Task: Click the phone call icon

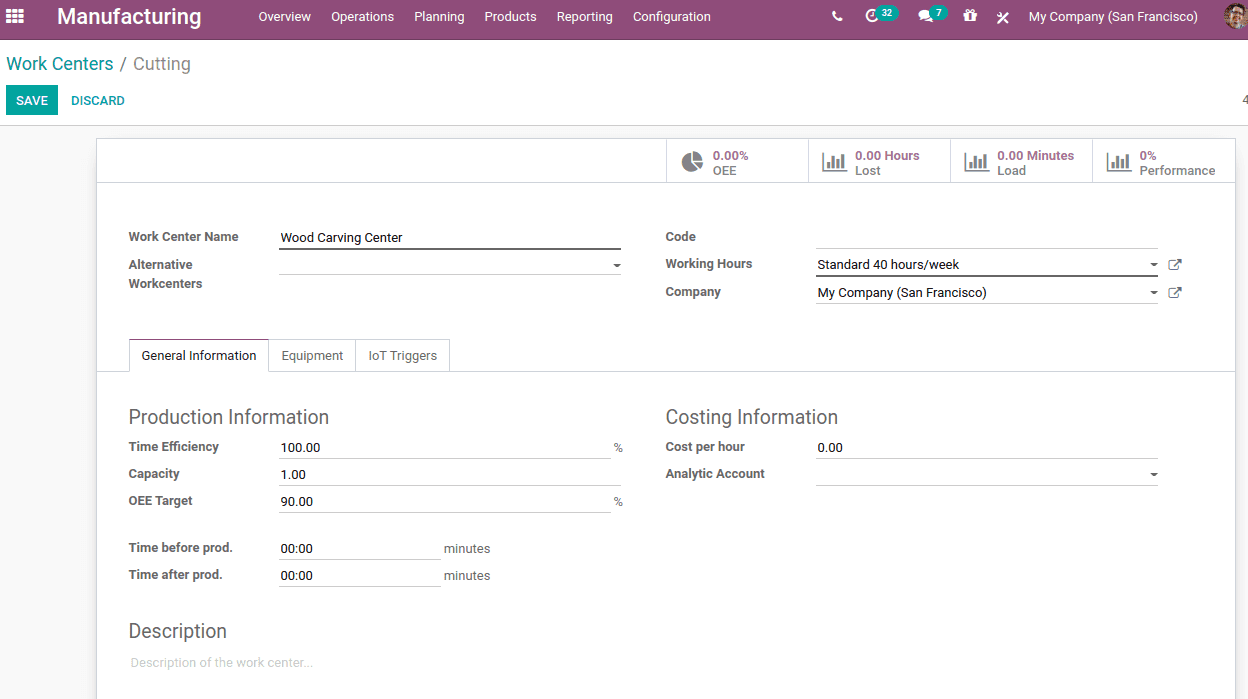Action: click(837, 16)
